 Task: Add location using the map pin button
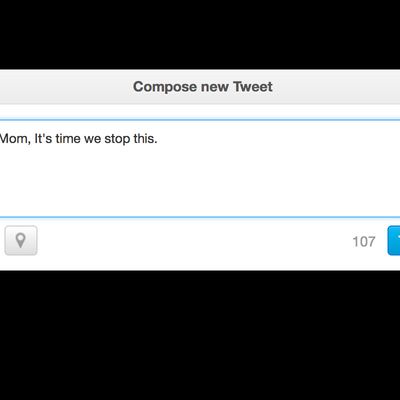21,240
